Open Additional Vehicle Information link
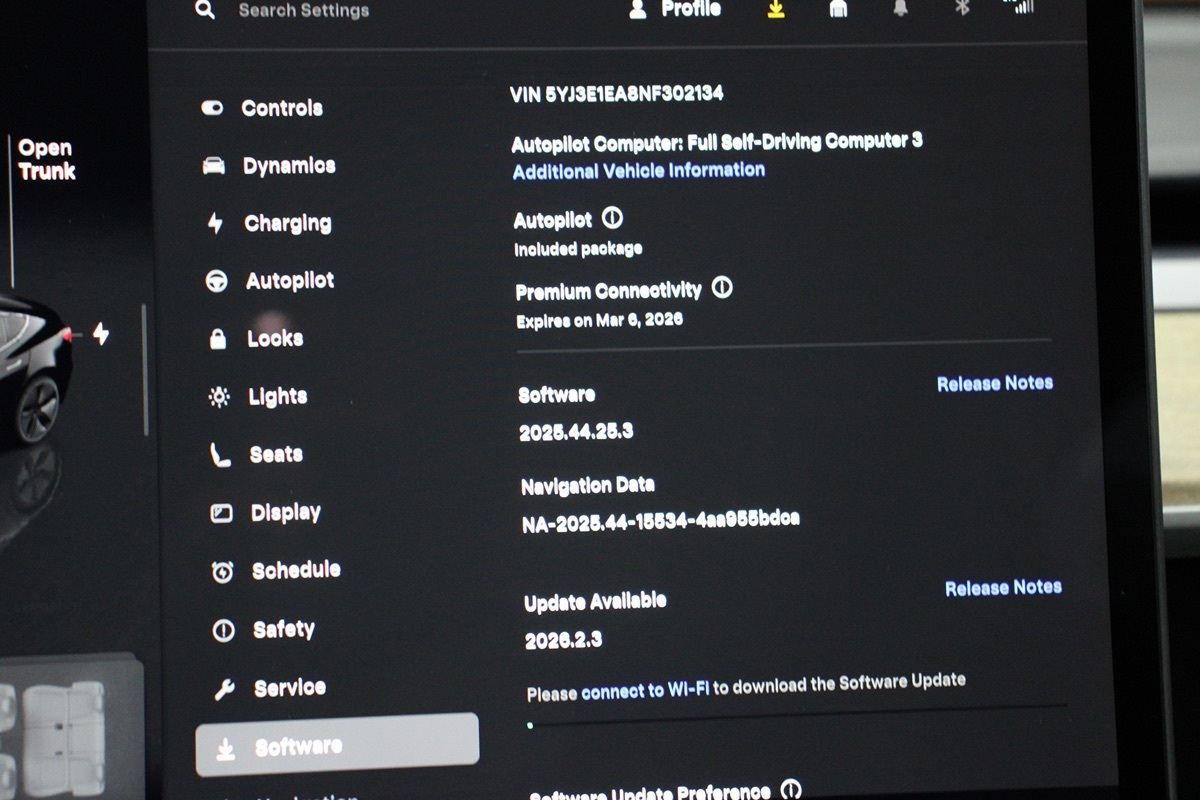1200x800 pixels. pyautogui.click(x=638, y=171)
